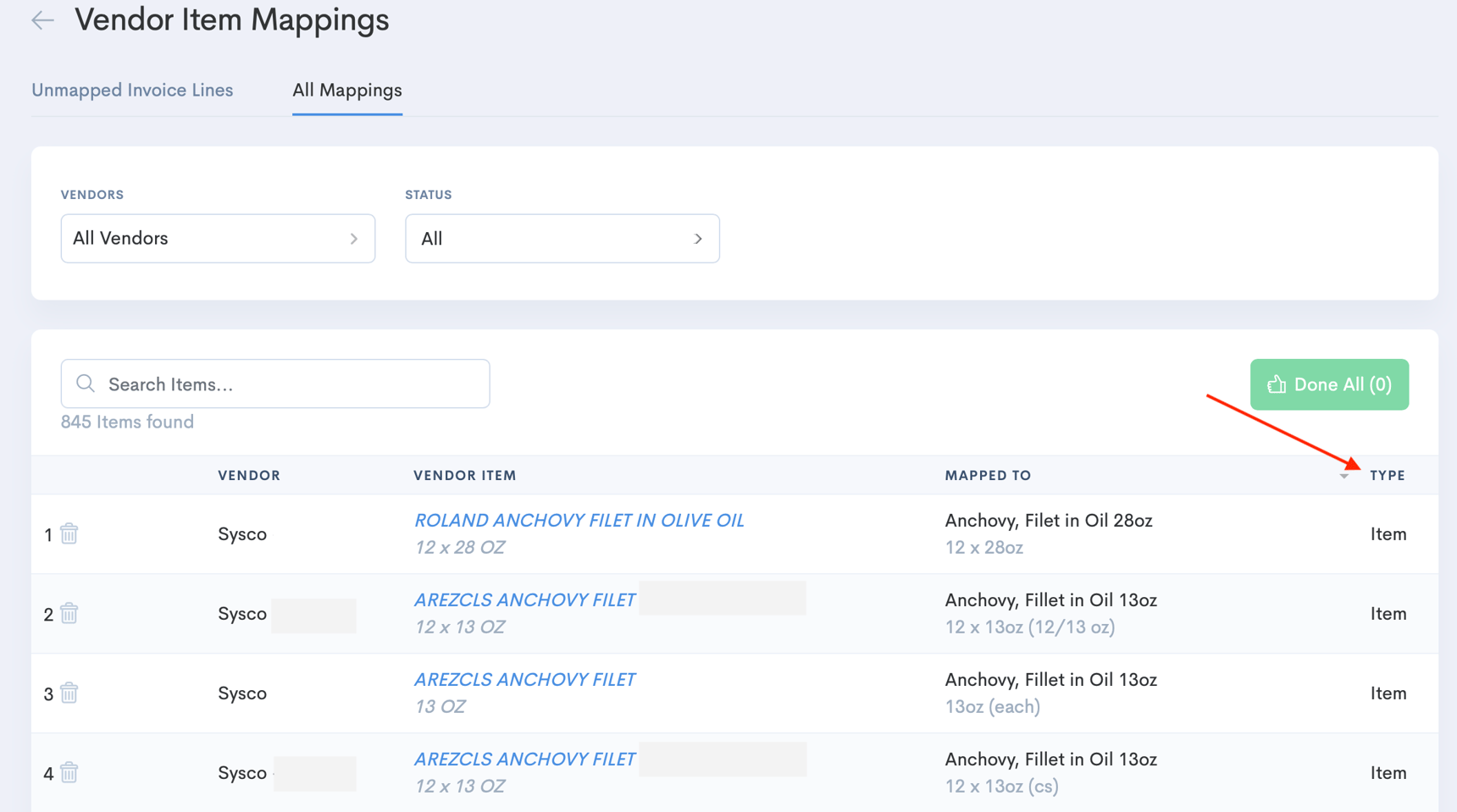Click the back arrow beside Vendor Item Mappings
The width and height of the screenshot is (1457, 812).
pyautogui.click(x=42, y=20)
